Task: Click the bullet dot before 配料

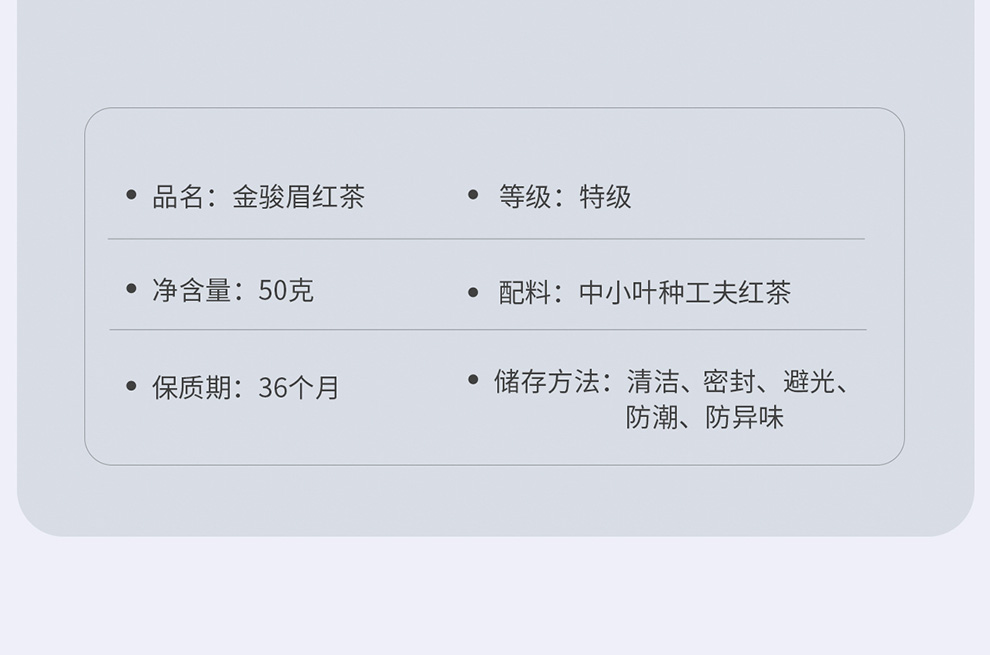Action: click(x=474, y=292)
